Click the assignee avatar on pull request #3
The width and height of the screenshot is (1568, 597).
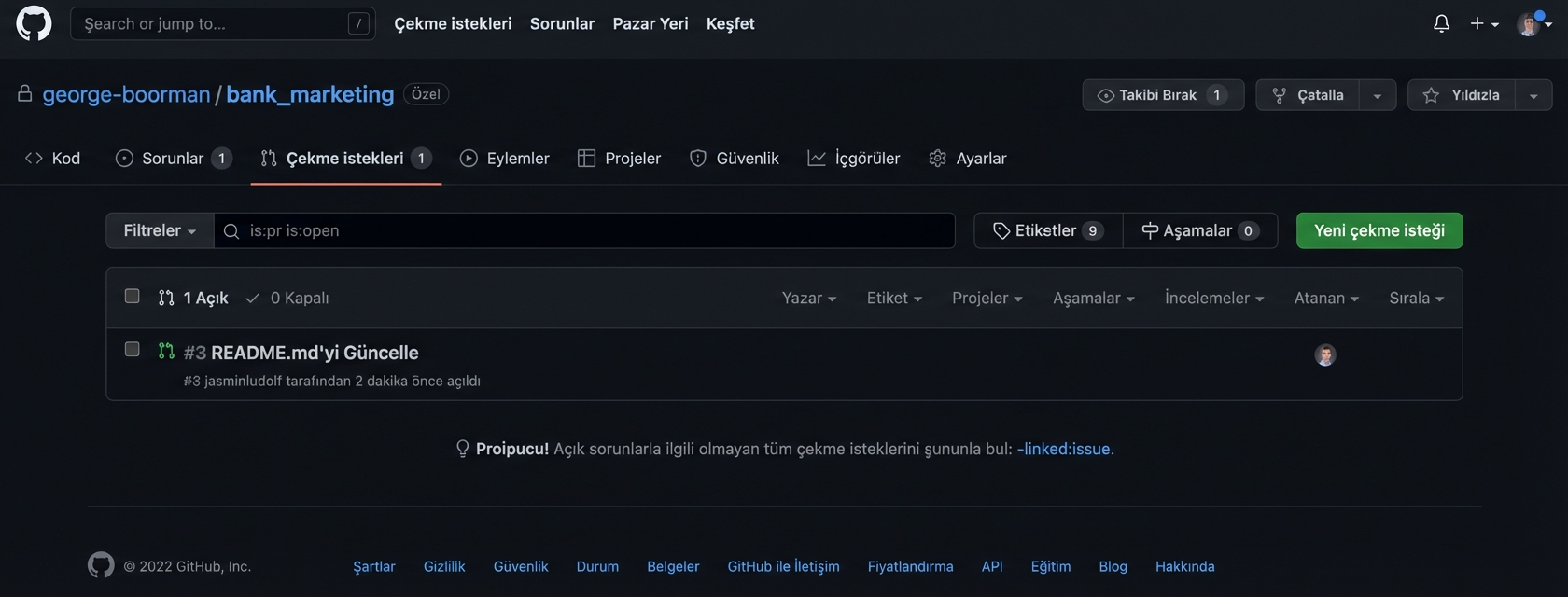click(1324, 354)
